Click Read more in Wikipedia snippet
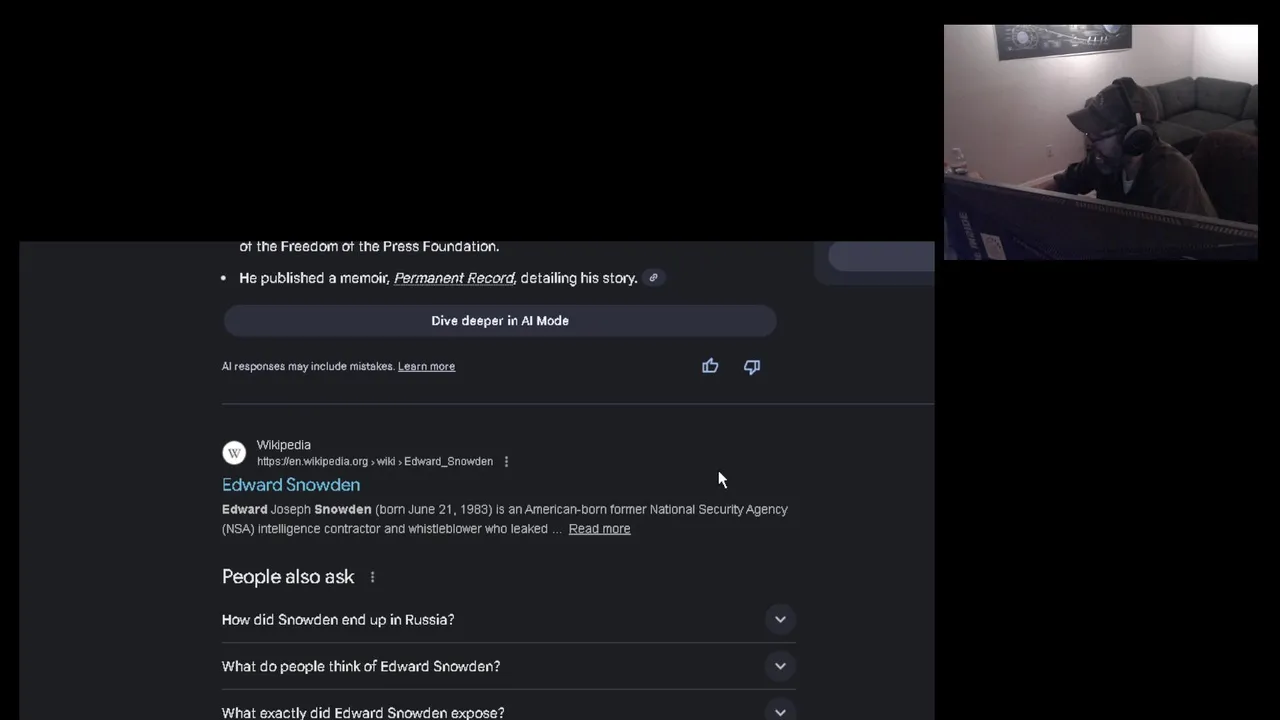Screen dimensions: 1280x720 click(599, 529)
